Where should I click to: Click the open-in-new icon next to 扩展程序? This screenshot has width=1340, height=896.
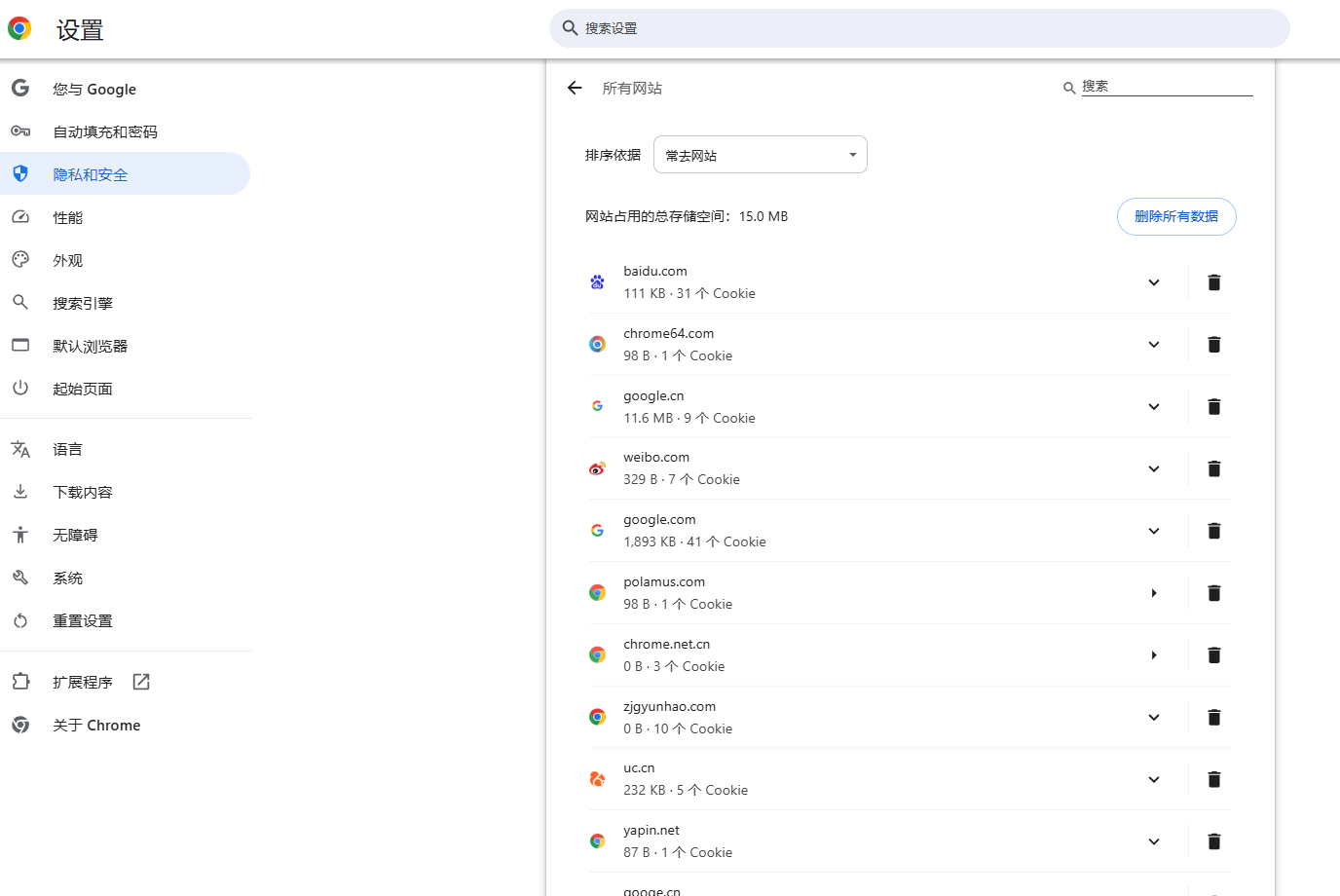pos(141,682)
